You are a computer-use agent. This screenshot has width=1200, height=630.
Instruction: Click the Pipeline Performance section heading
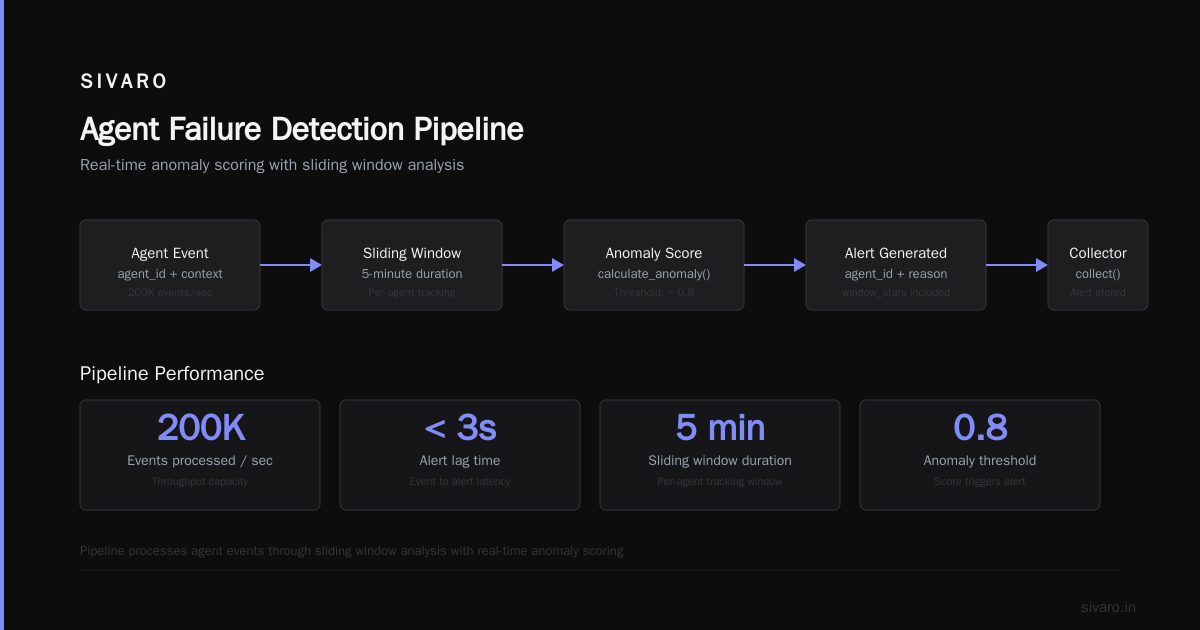[x=172, y=373]
